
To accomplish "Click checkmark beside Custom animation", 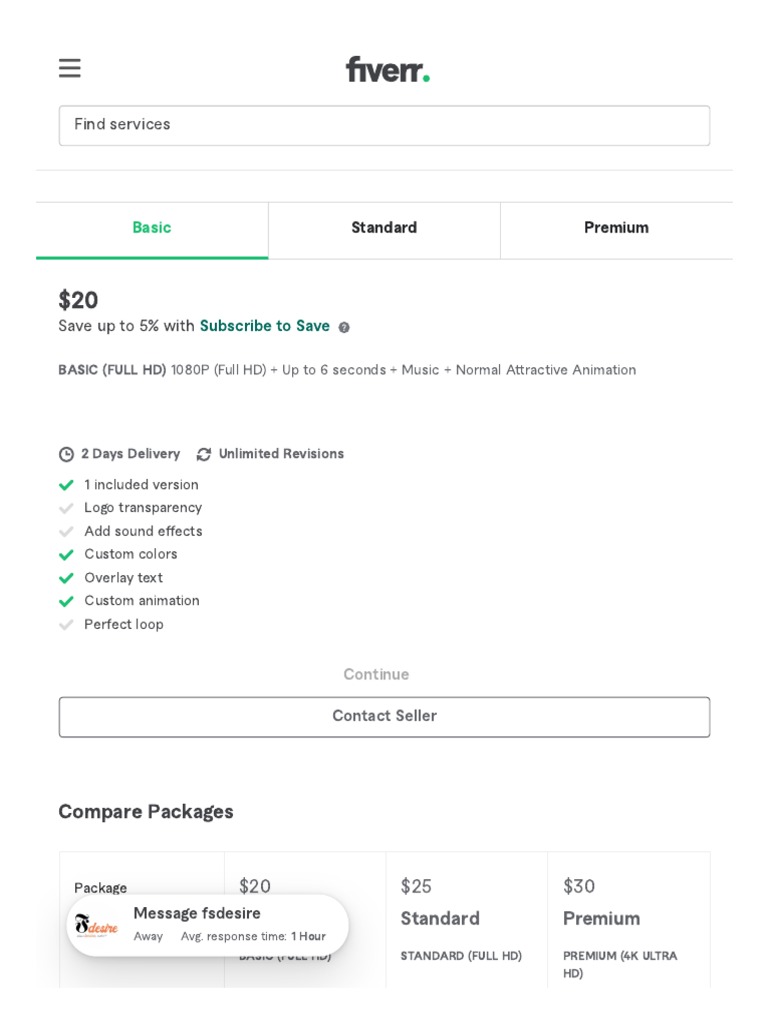I will [x=66, y=601].
